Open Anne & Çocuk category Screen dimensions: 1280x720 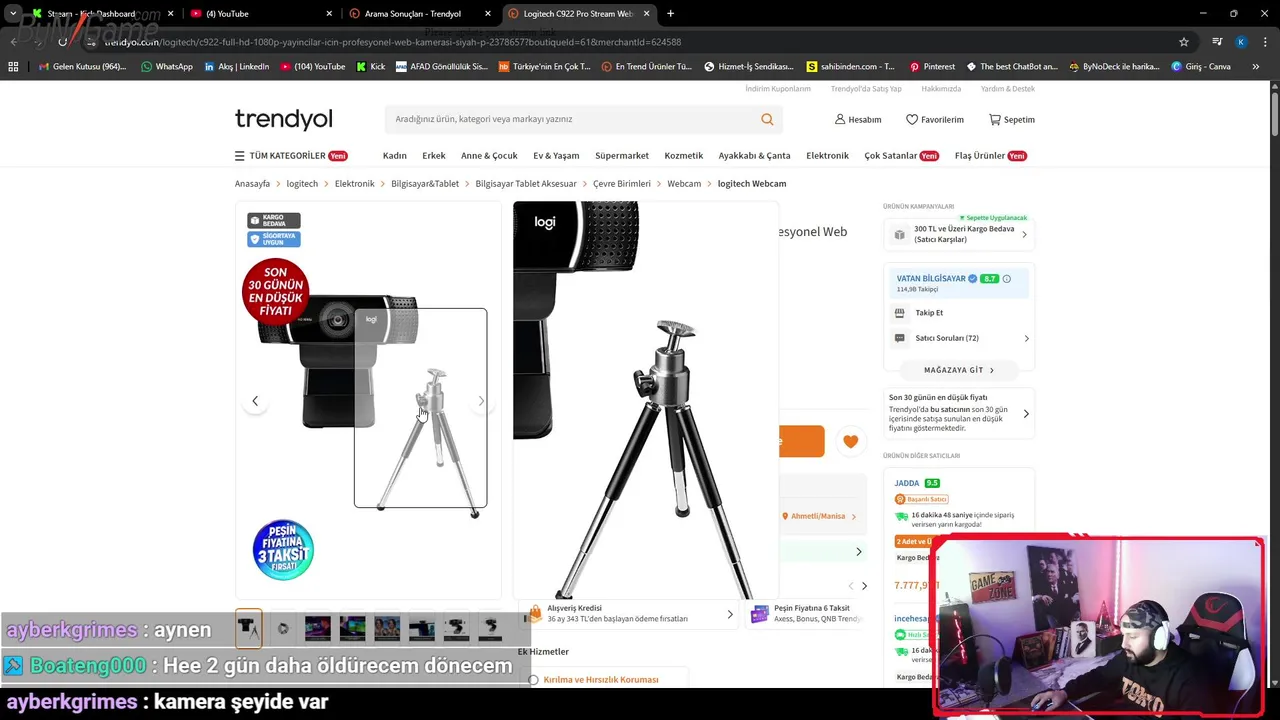click(x=489, y=156)
